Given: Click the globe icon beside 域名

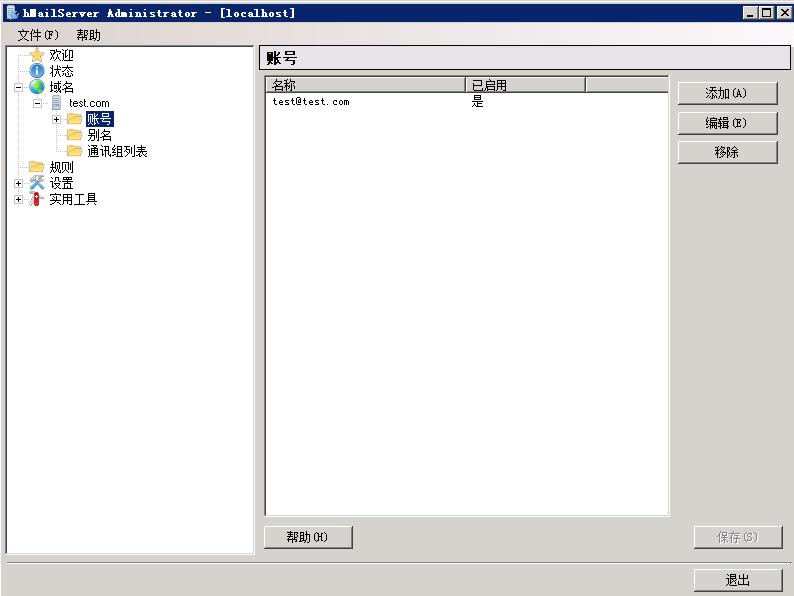Looking at the screenshot, I should pos(36,87).
